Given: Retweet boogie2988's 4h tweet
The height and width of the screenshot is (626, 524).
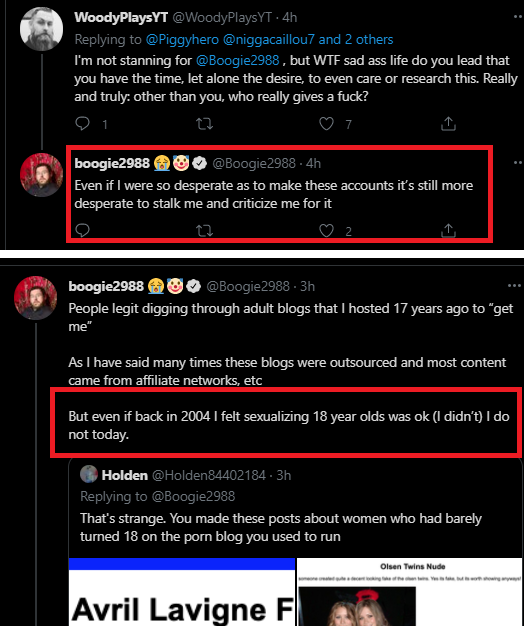Looking at the screenshot, I should [x=204, y=230].
